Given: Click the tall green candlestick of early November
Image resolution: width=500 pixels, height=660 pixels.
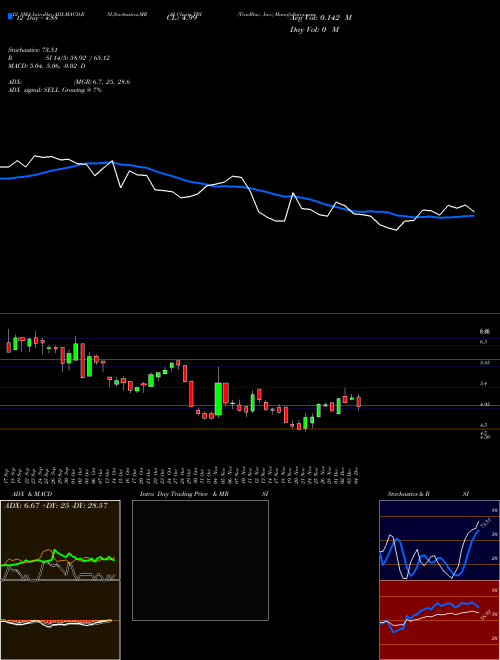Looking at the screenshot, I should 218,399.
